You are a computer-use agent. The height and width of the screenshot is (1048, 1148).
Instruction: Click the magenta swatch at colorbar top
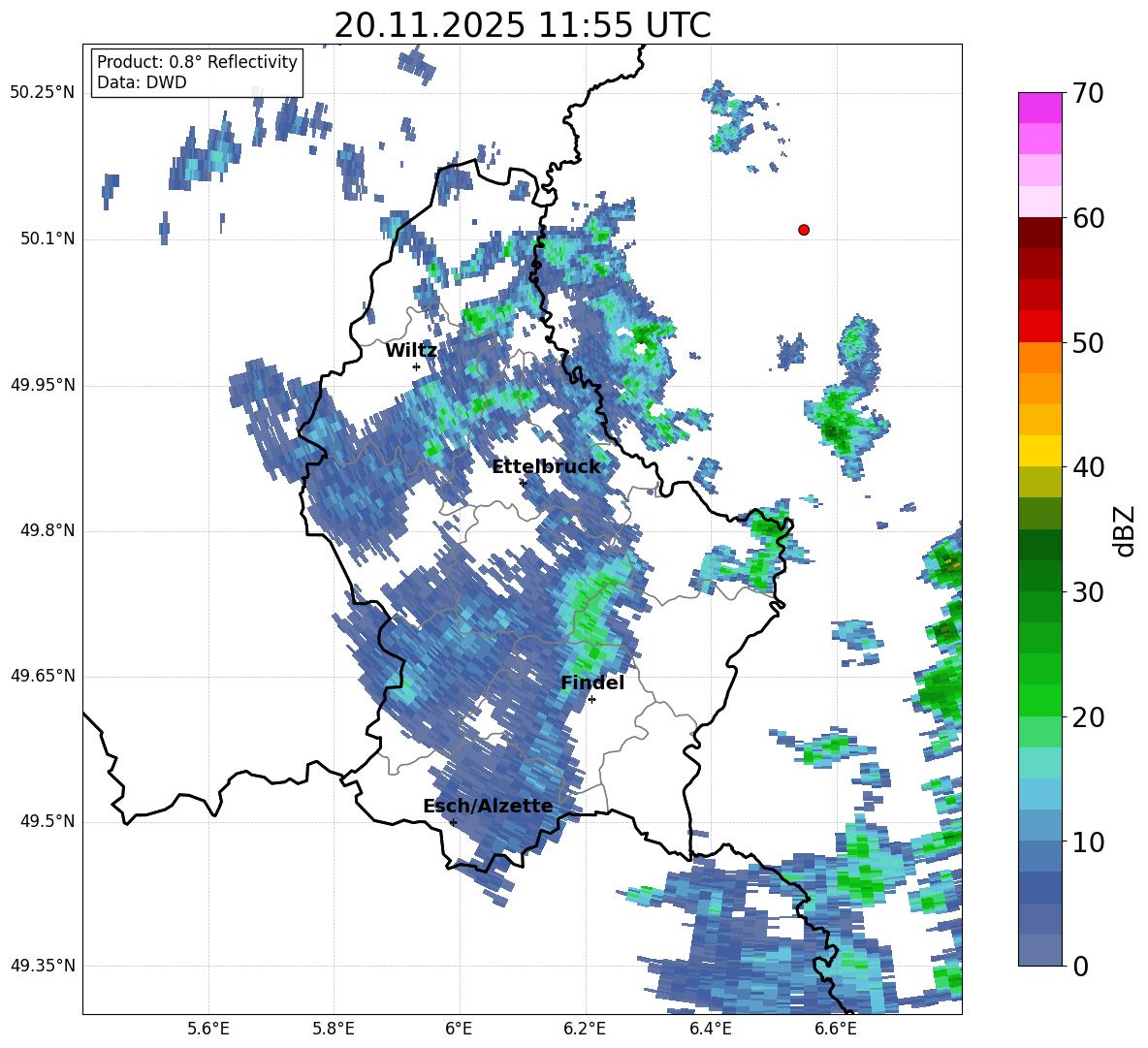pyautogui.click(x=1039, y=108)
